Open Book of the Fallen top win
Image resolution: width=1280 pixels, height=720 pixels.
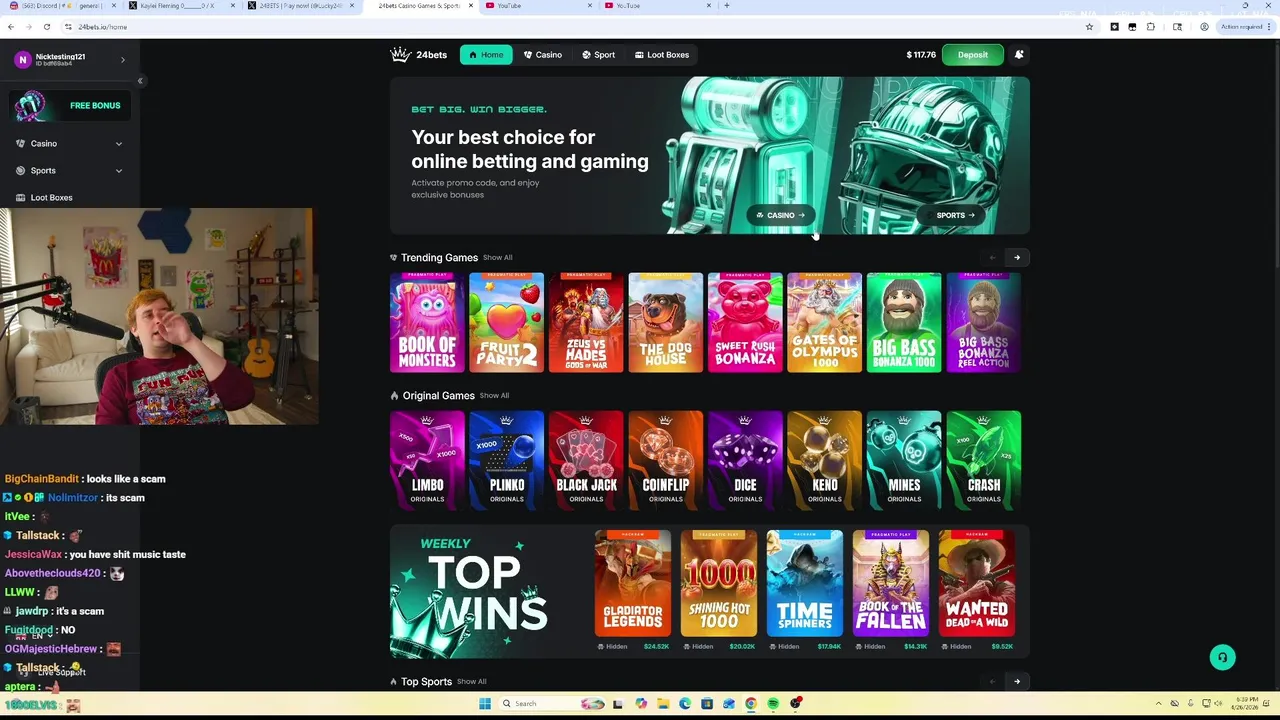(x=891, y=583)
